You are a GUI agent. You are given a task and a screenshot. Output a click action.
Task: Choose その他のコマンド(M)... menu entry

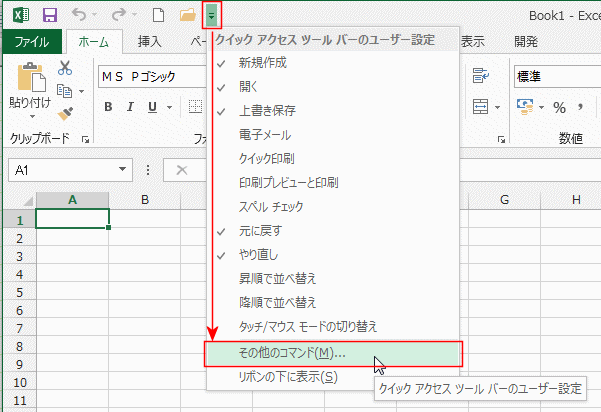(x=333, y=353)
